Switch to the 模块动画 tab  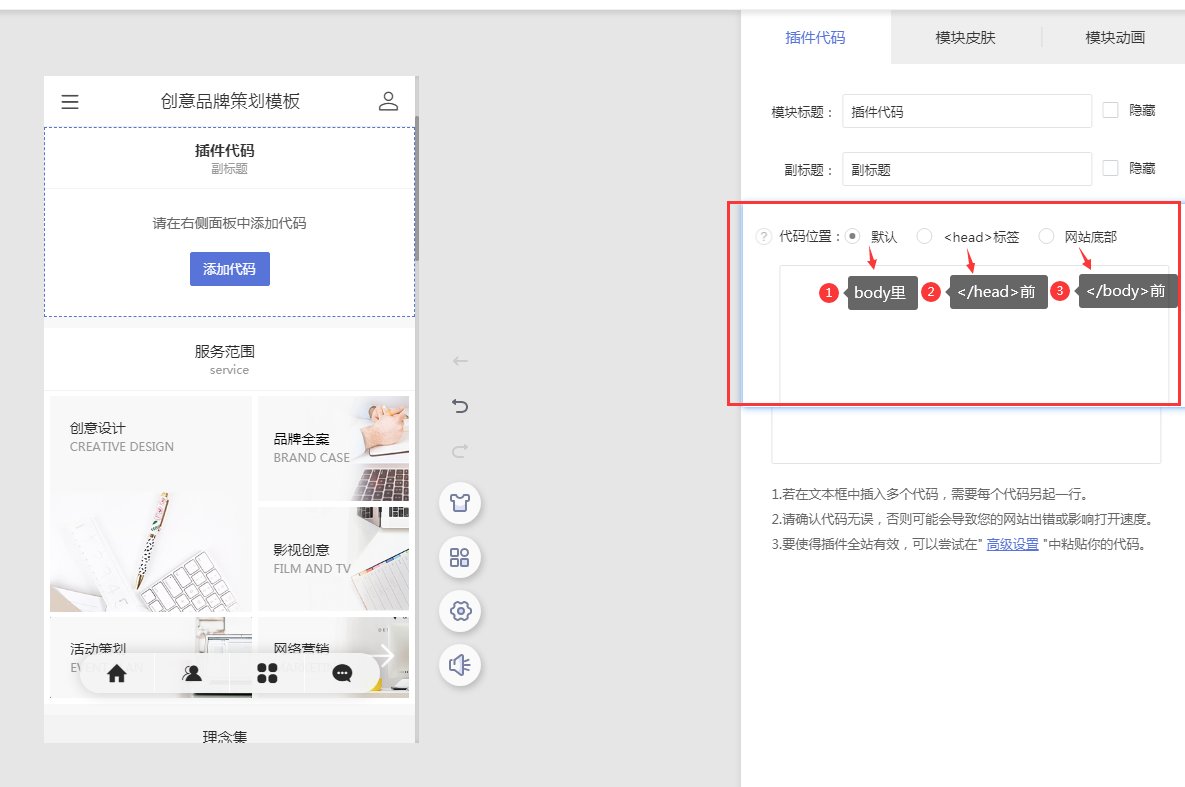(1115, 38)
